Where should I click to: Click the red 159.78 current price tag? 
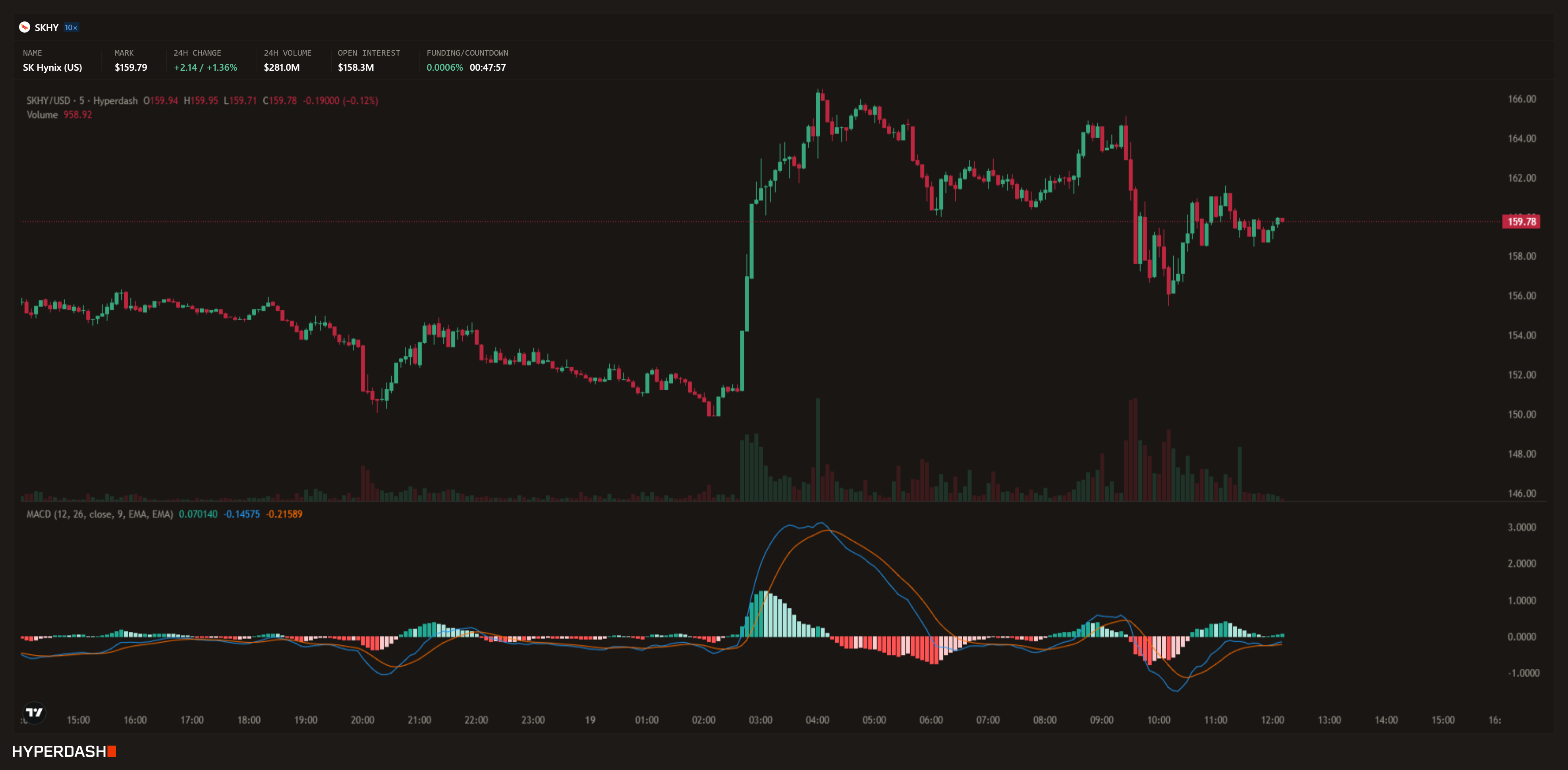[x=1522, y=222]
